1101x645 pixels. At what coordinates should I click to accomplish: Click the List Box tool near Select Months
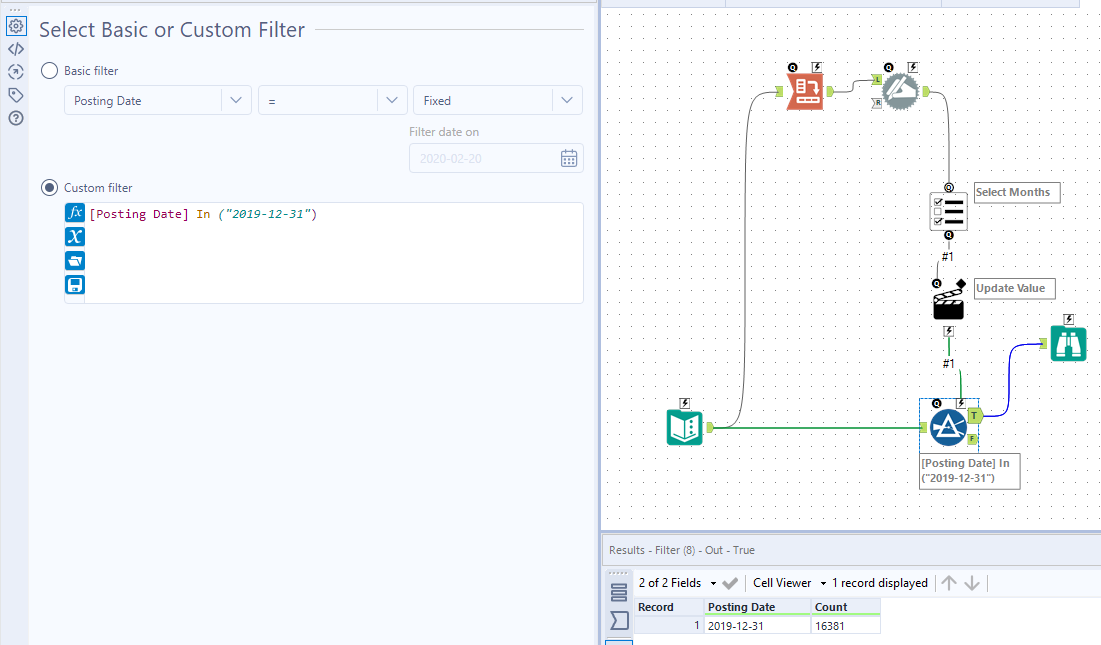pyautogui.click(x=948, y=211)
